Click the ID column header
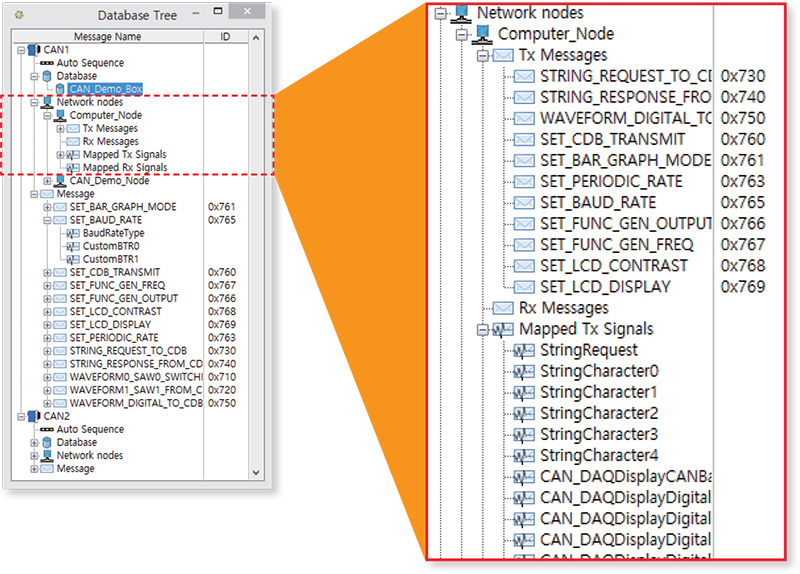This screenshot has height=574, width=800. coord(224,37)
